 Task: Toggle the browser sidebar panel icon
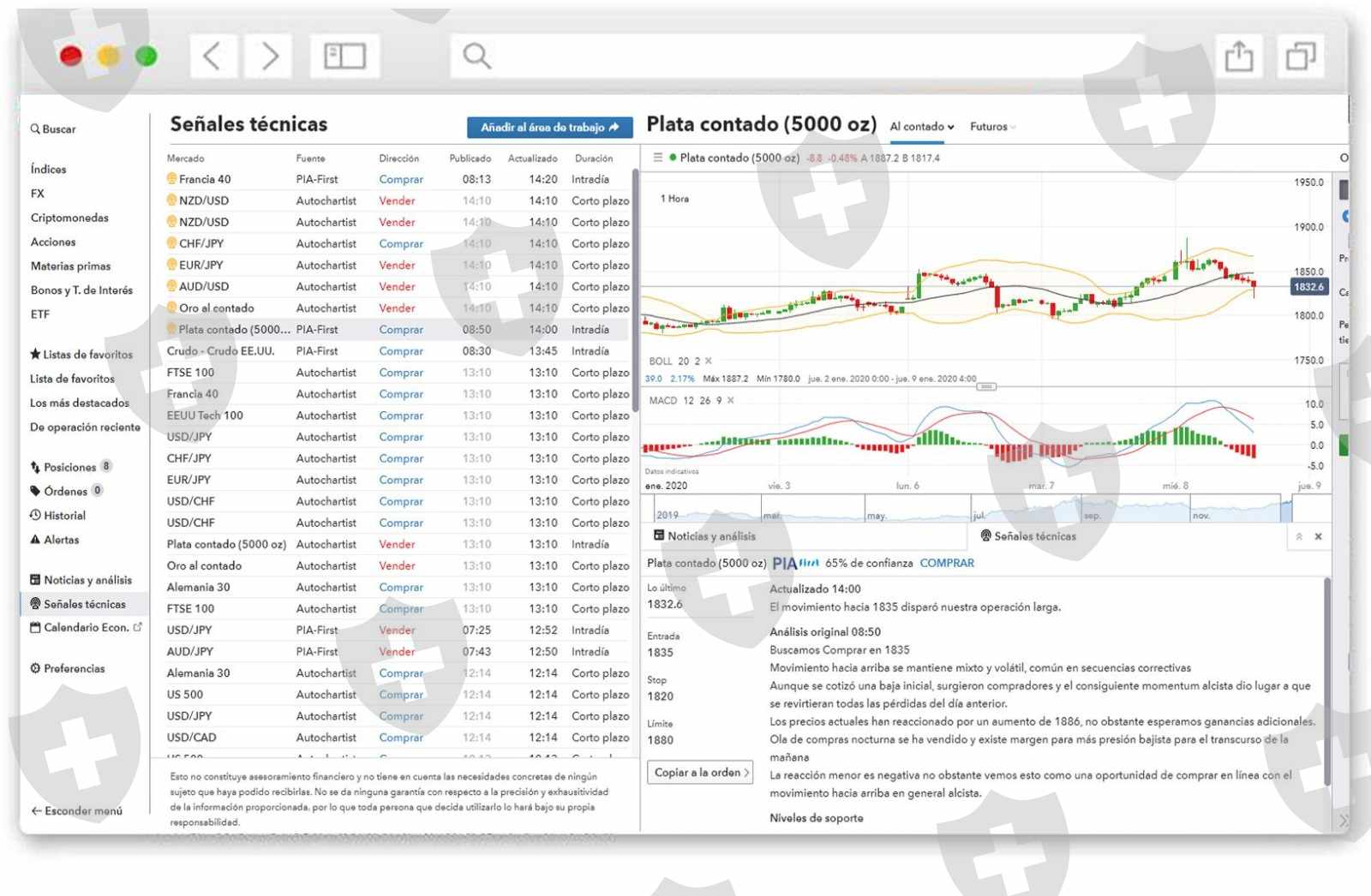click(x=344, y=56)
